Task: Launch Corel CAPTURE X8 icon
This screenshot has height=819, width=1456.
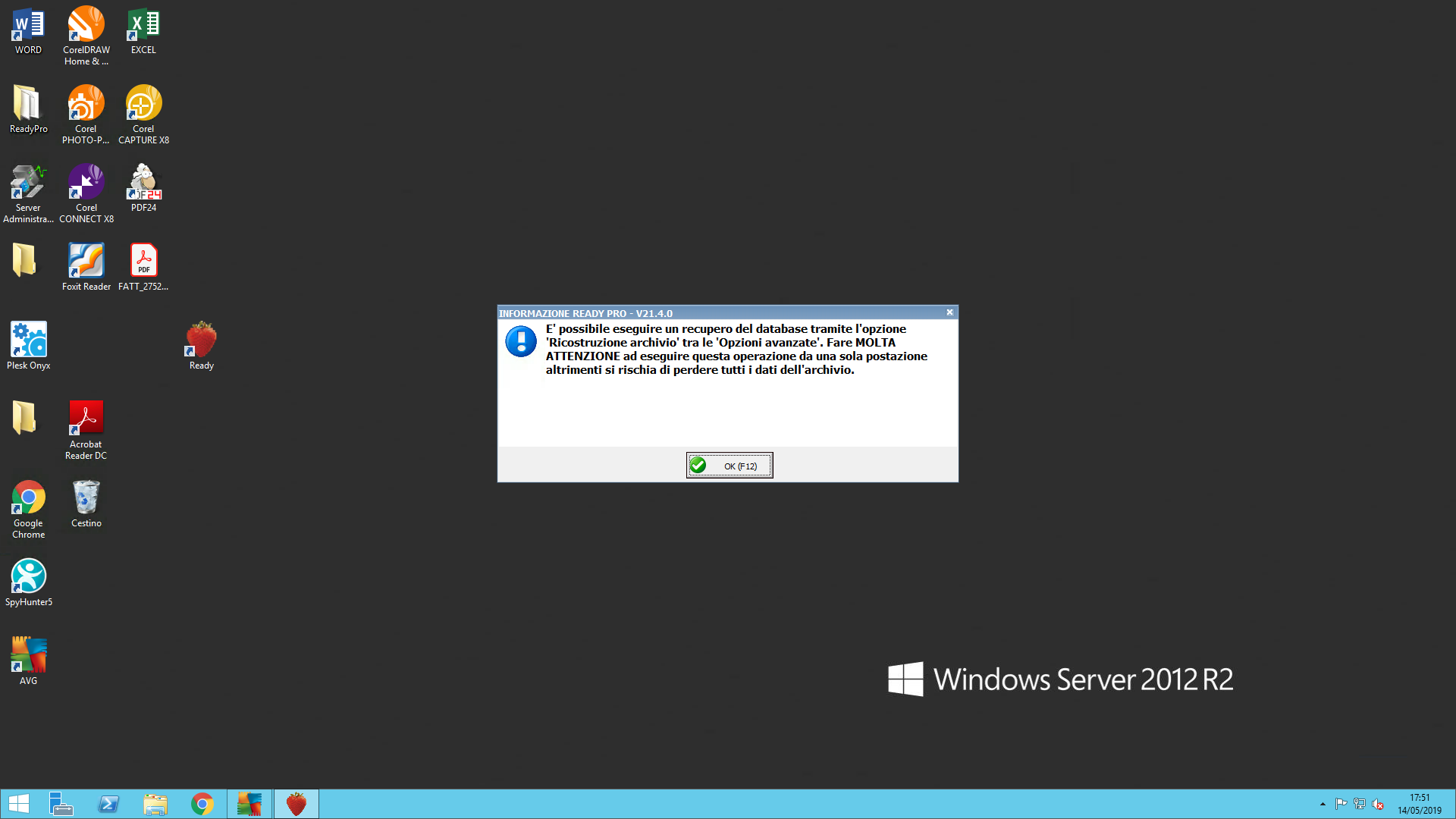Action: point(143,115)
